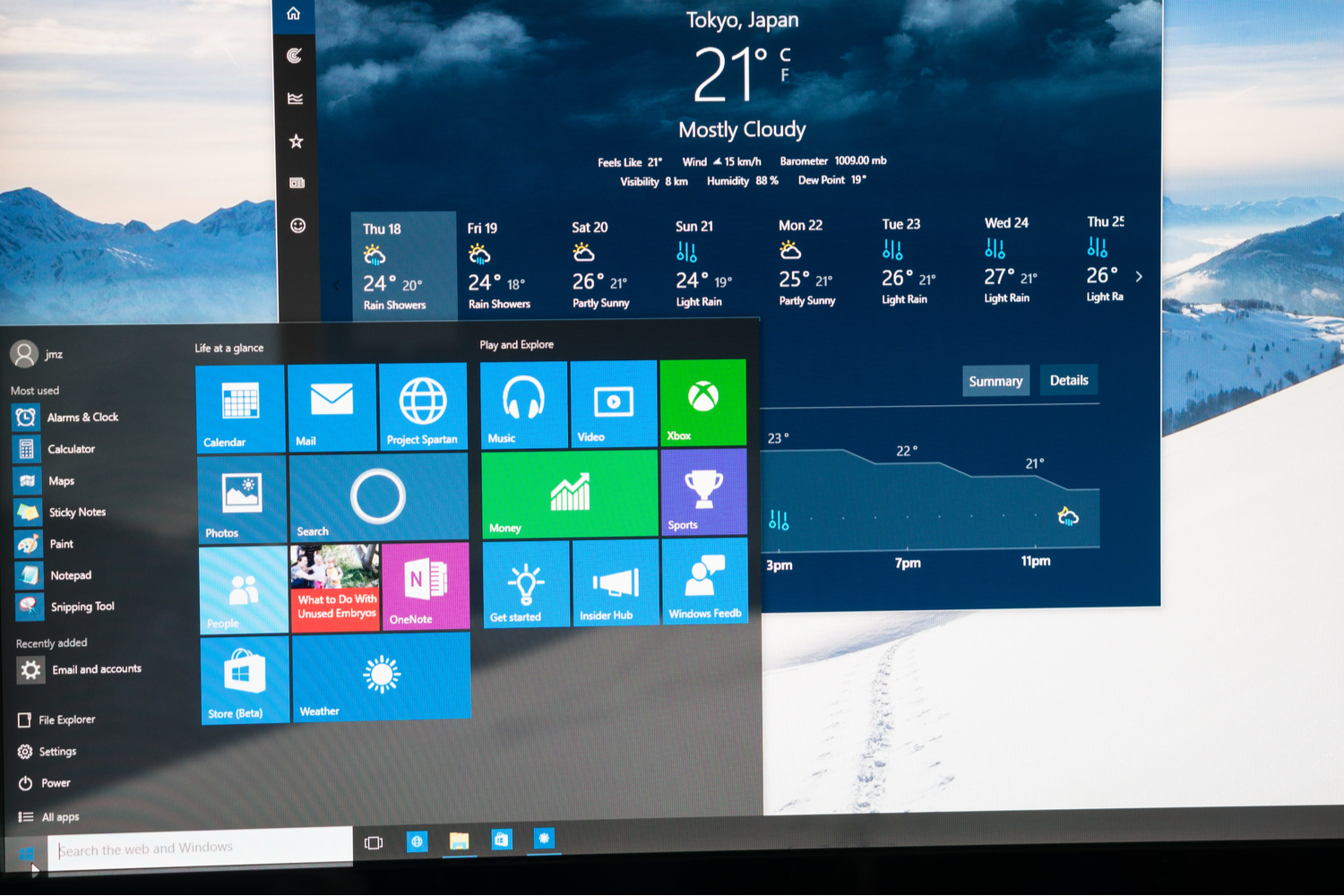Open the Weather app from the taskbar

[x=545, y=840]
